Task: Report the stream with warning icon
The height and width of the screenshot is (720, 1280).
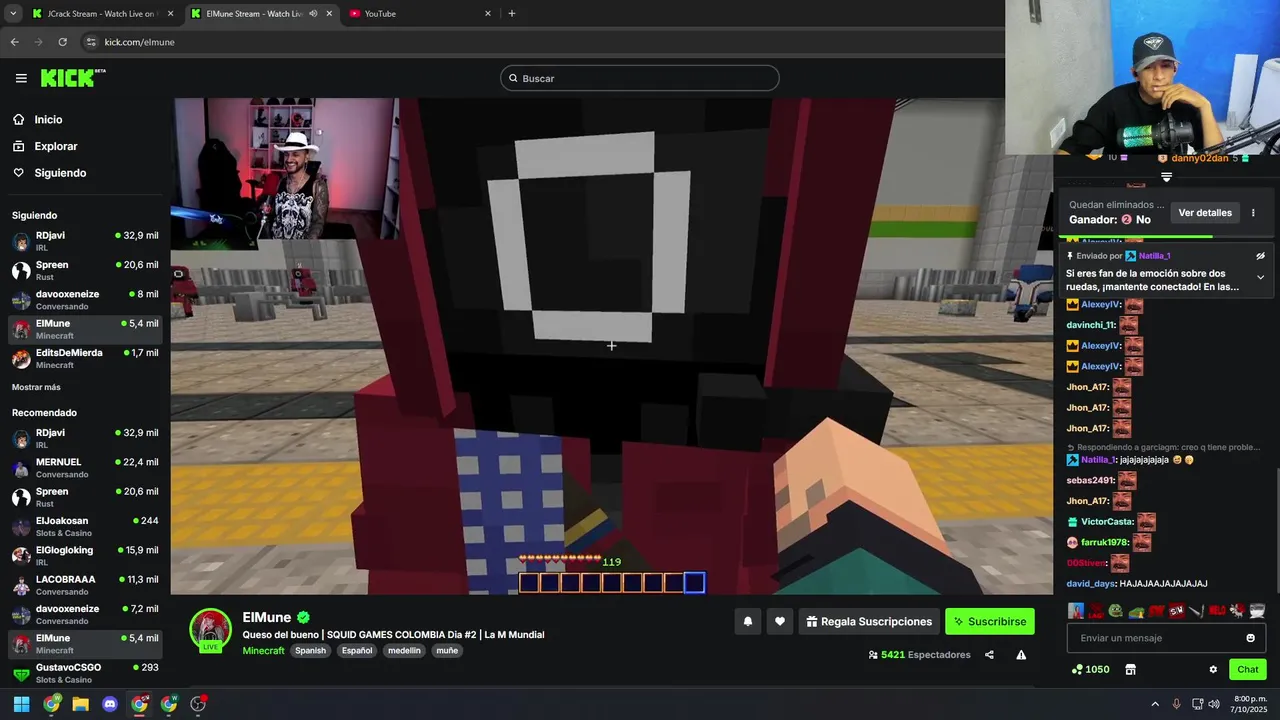Action: (1021, 655)
